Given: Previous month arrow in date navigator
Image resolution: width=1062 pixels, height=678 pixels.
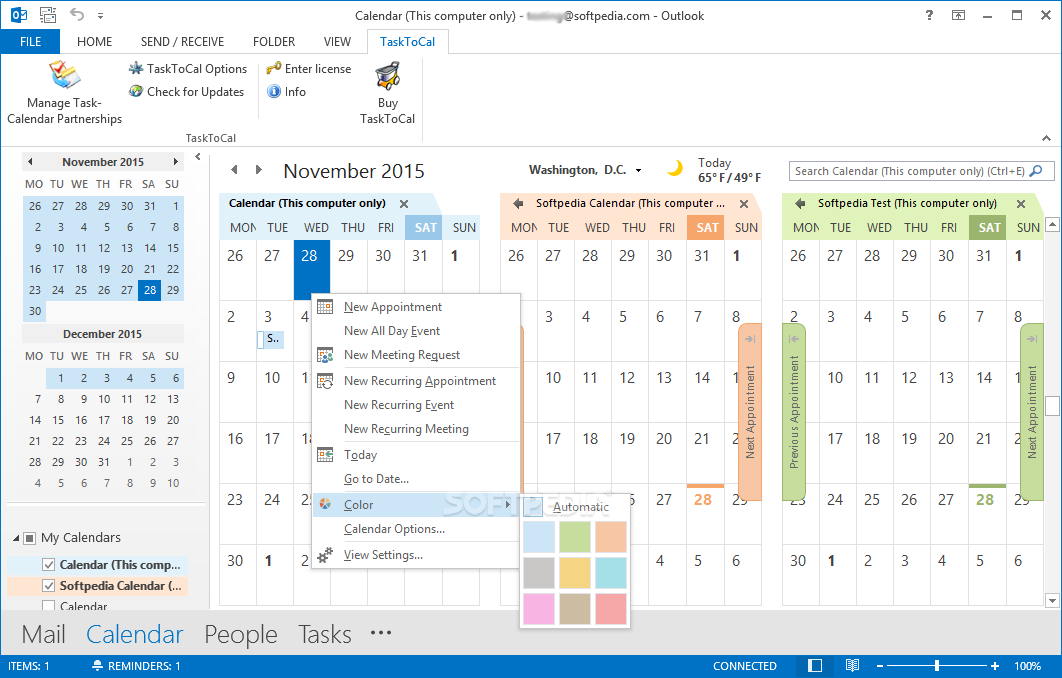Looking at the screenshot, I should [30, 162].
